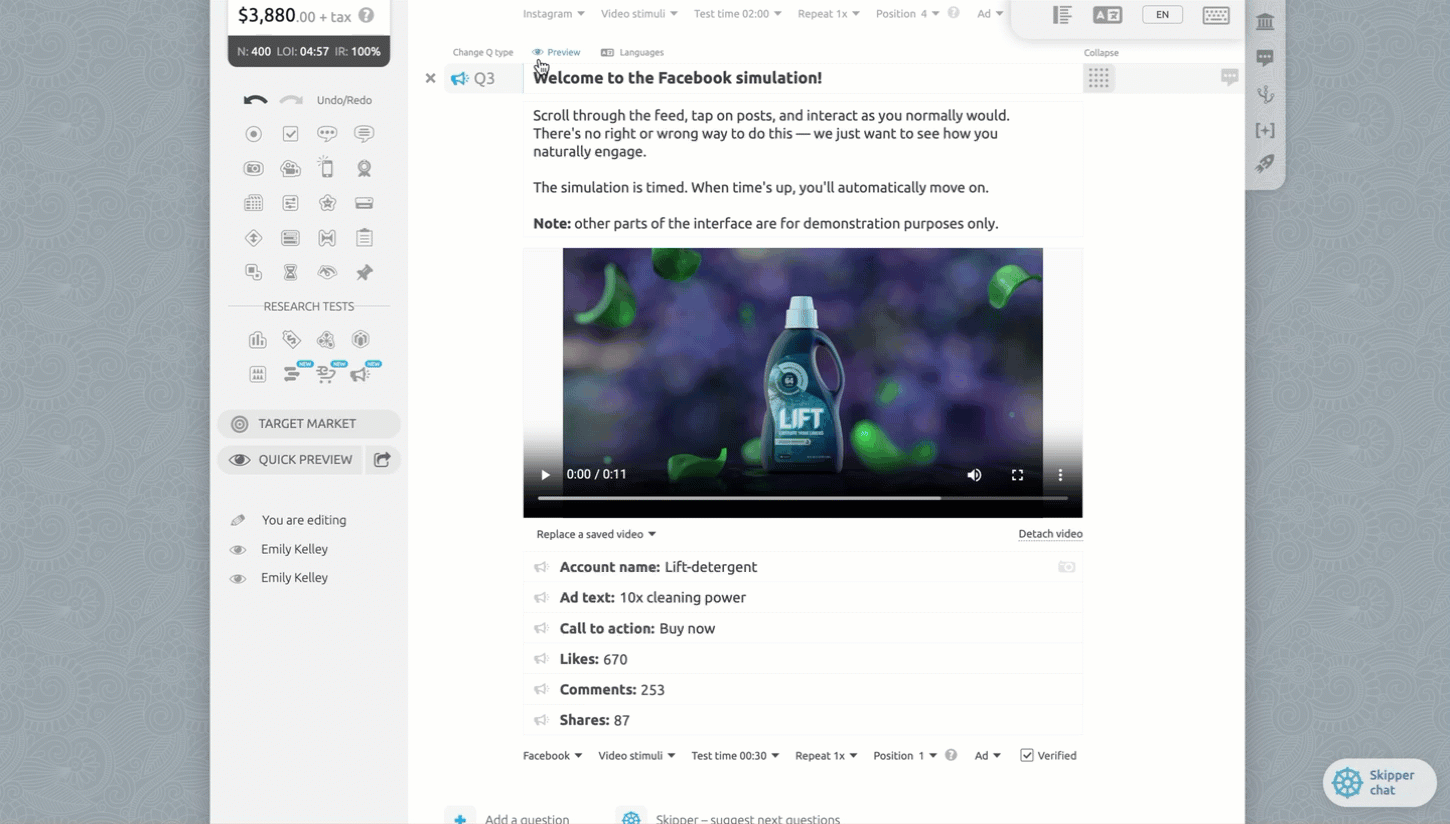Click the translate languages icon in top bar
This screenshot has height=824, width=1450.
(1107, 15)
